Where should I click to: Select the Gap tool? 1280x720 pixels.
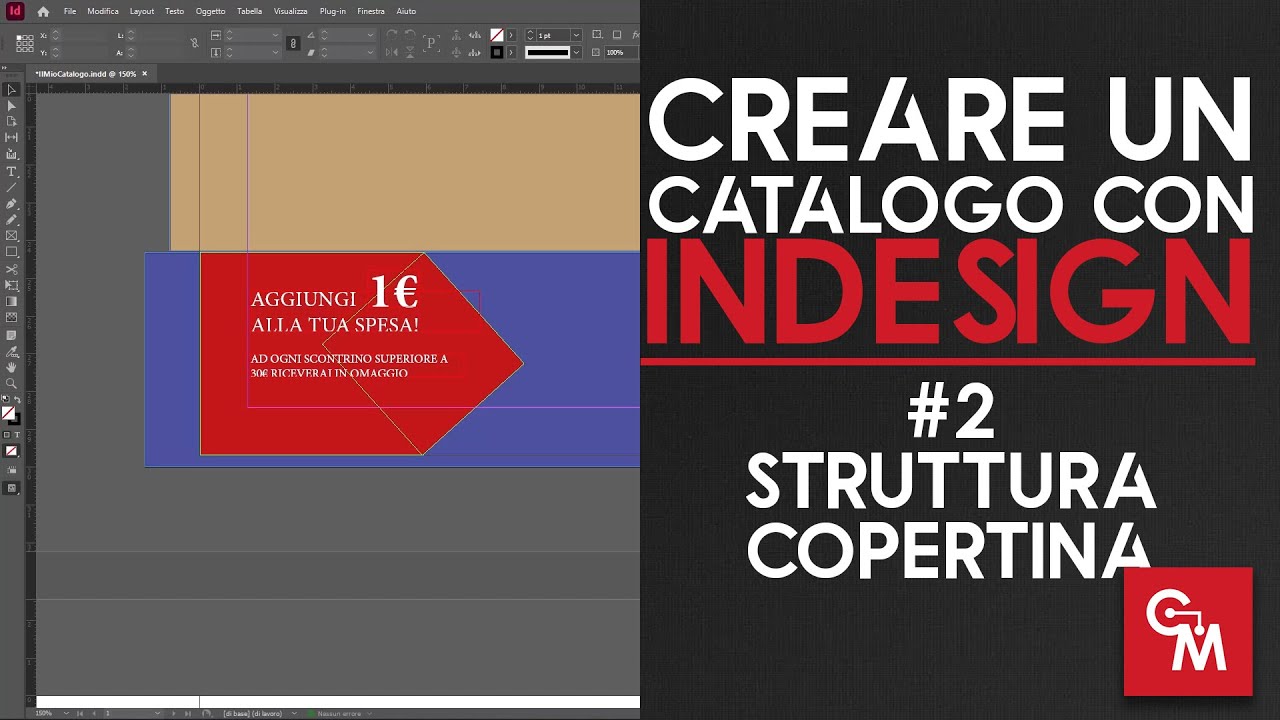pos(12,137)
